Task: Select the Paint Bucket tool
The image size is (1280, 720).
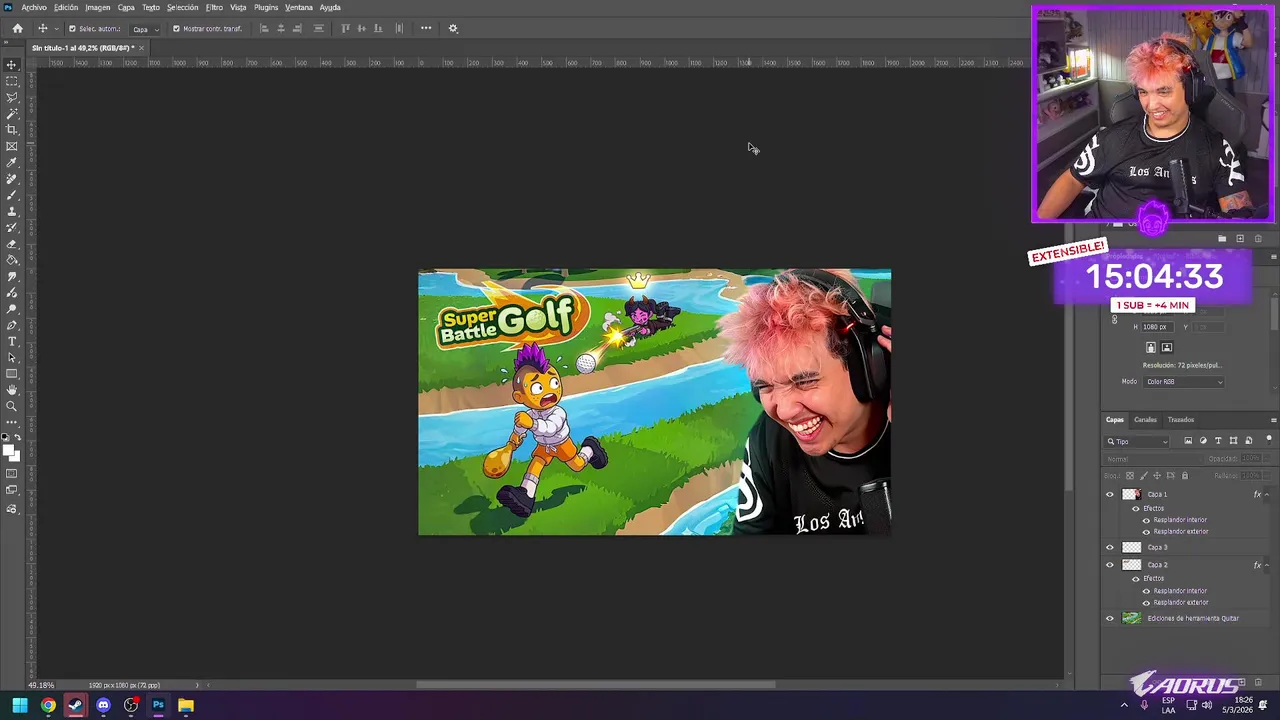Action: tap(12, 259)
